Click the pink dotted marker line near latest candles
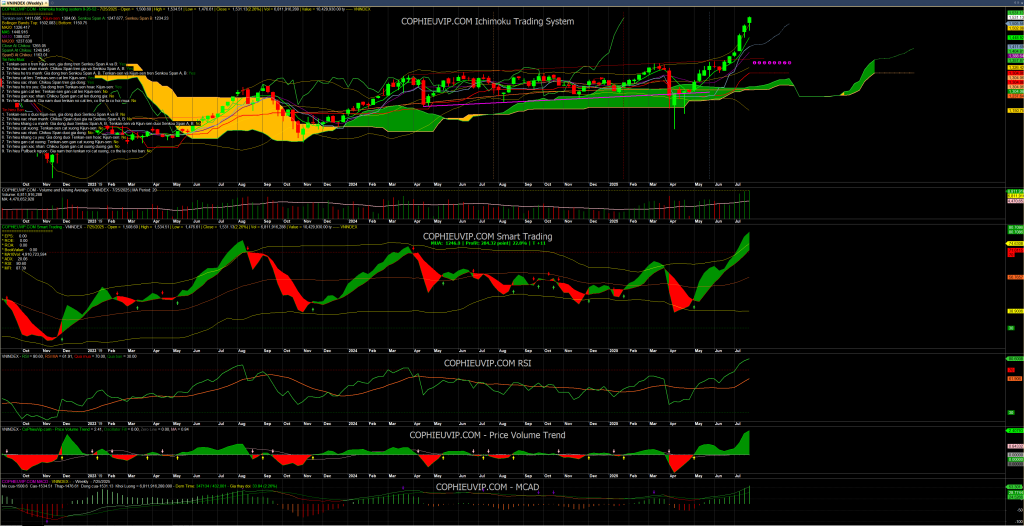The width and height of the screenshot is (1024, 526). tap(772, 63)
